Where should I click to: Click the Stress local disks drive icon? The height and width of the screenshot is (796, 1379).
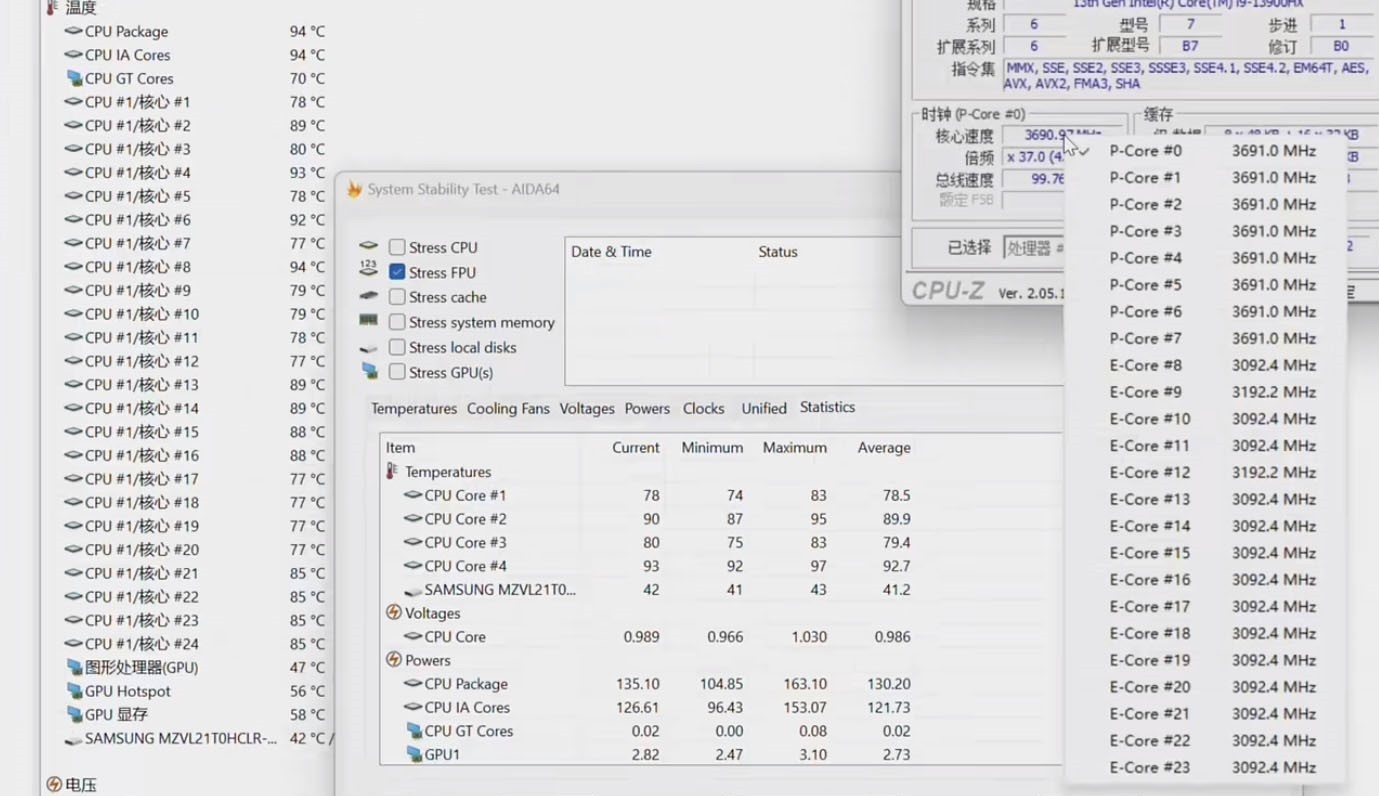[369, 348]
